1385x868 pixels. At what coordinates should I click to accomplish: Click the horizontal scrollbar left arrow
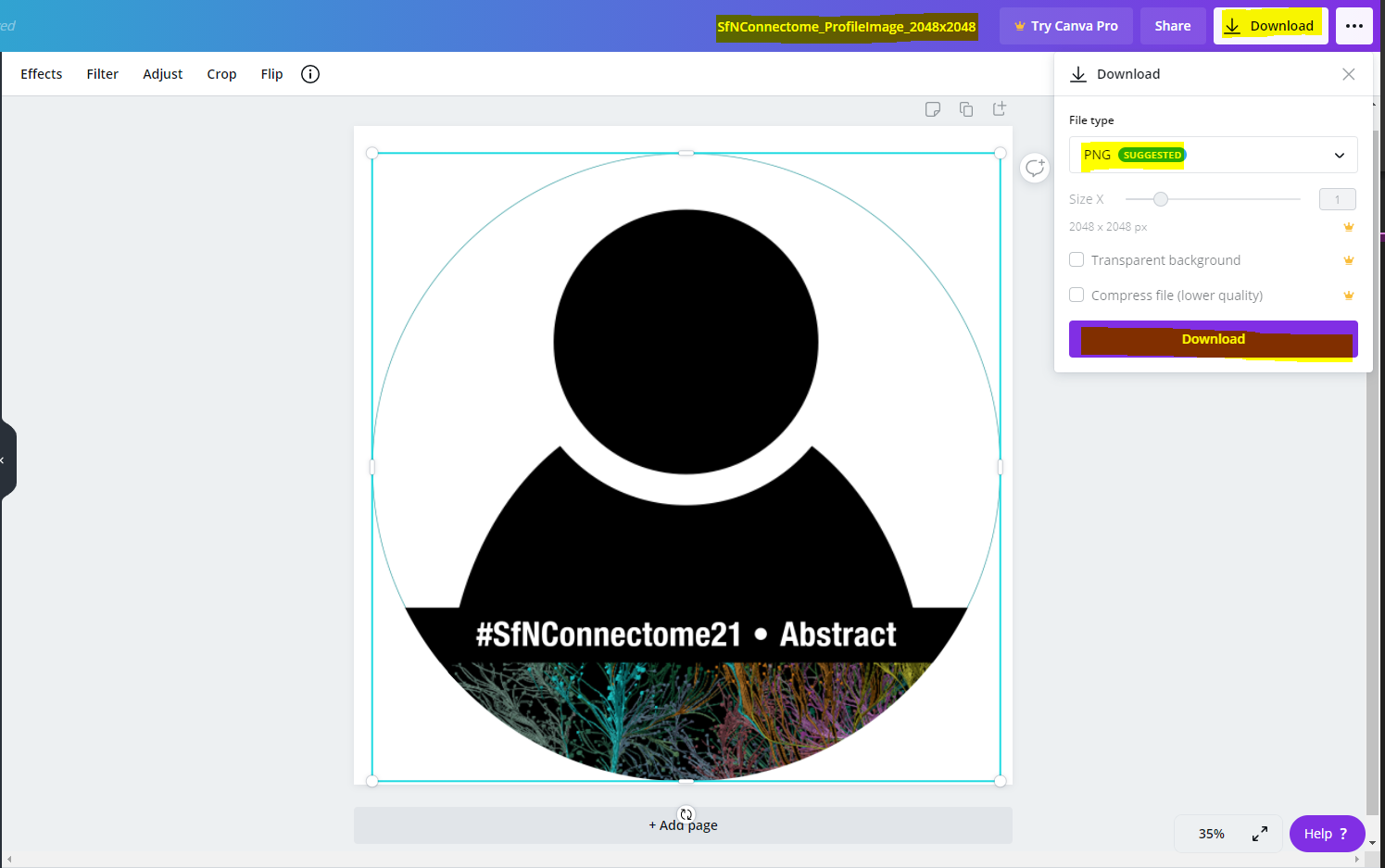tap(8, 860)
